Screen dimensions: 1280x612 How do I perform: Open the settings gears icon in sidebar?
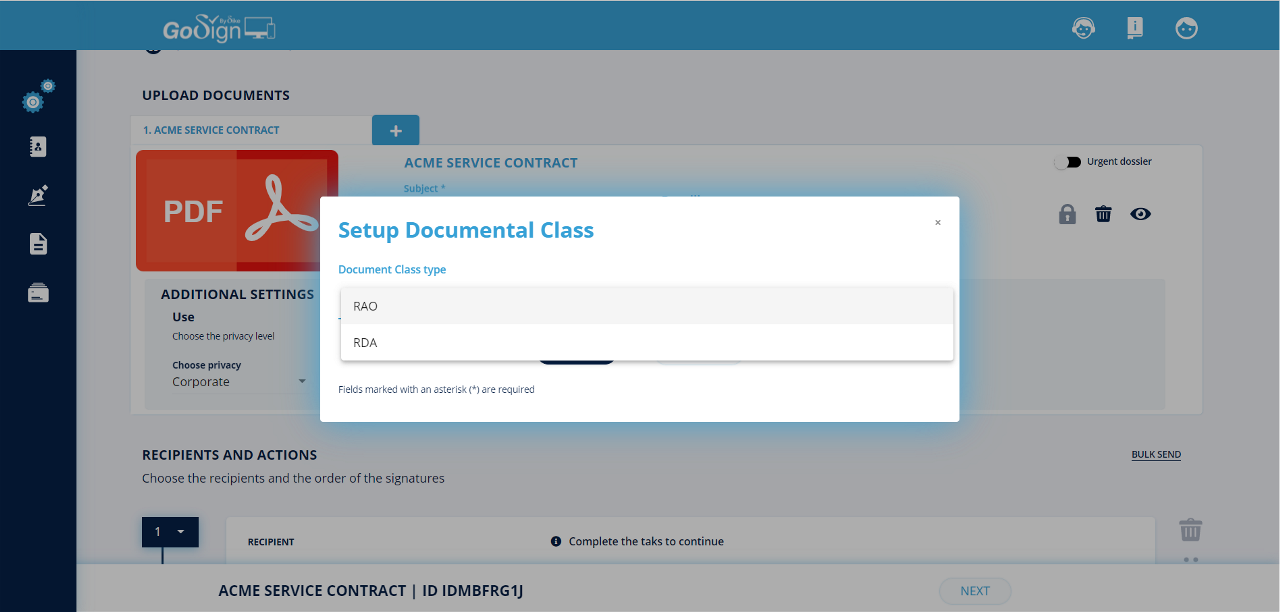coord(38,98)
